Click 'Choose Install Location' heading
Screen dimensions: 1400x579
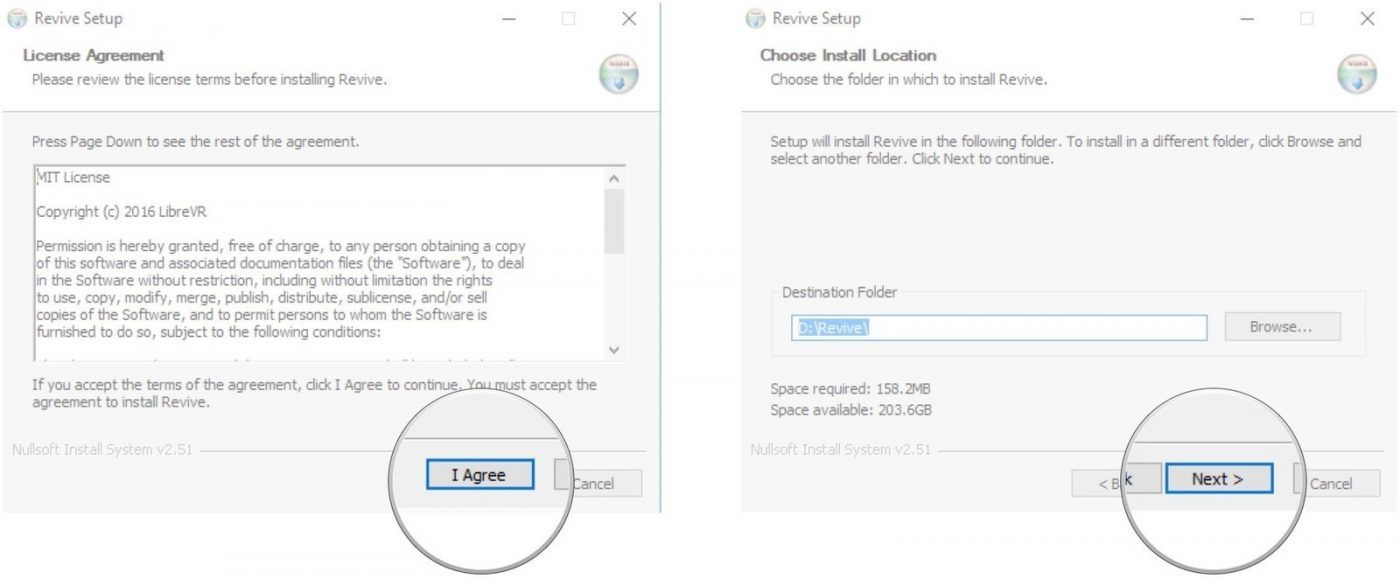point(848,55)
